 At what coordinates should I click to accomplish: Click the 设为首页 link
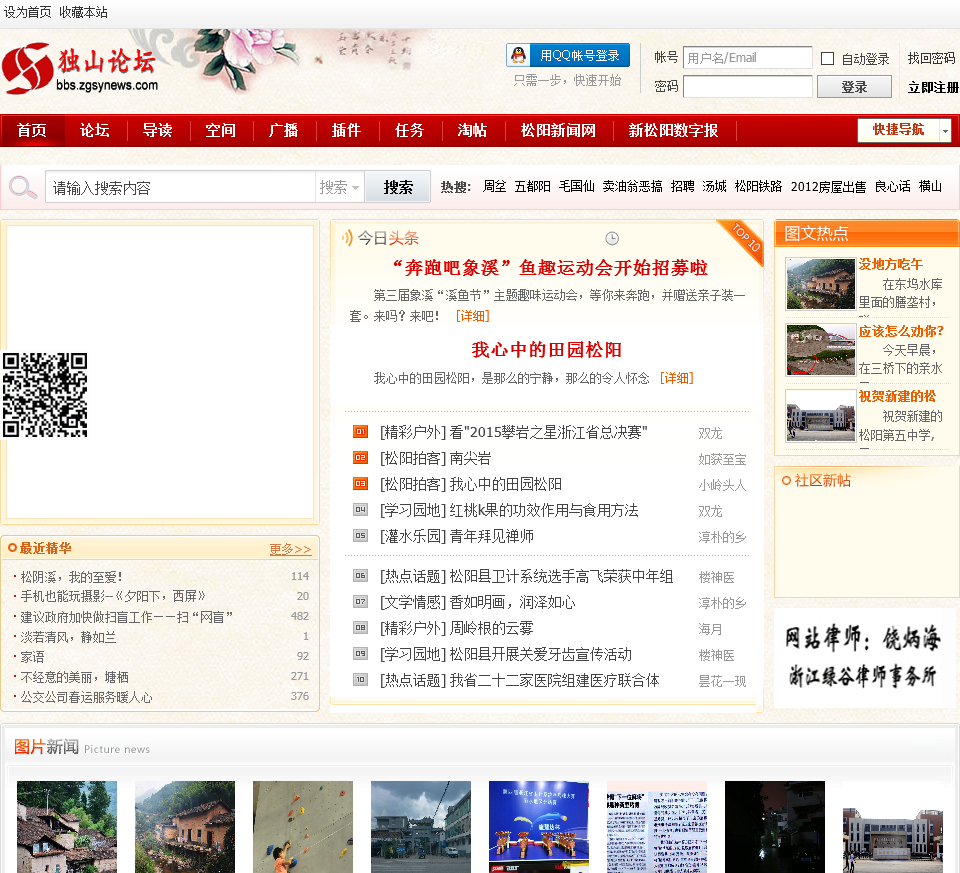coord(28,12)
